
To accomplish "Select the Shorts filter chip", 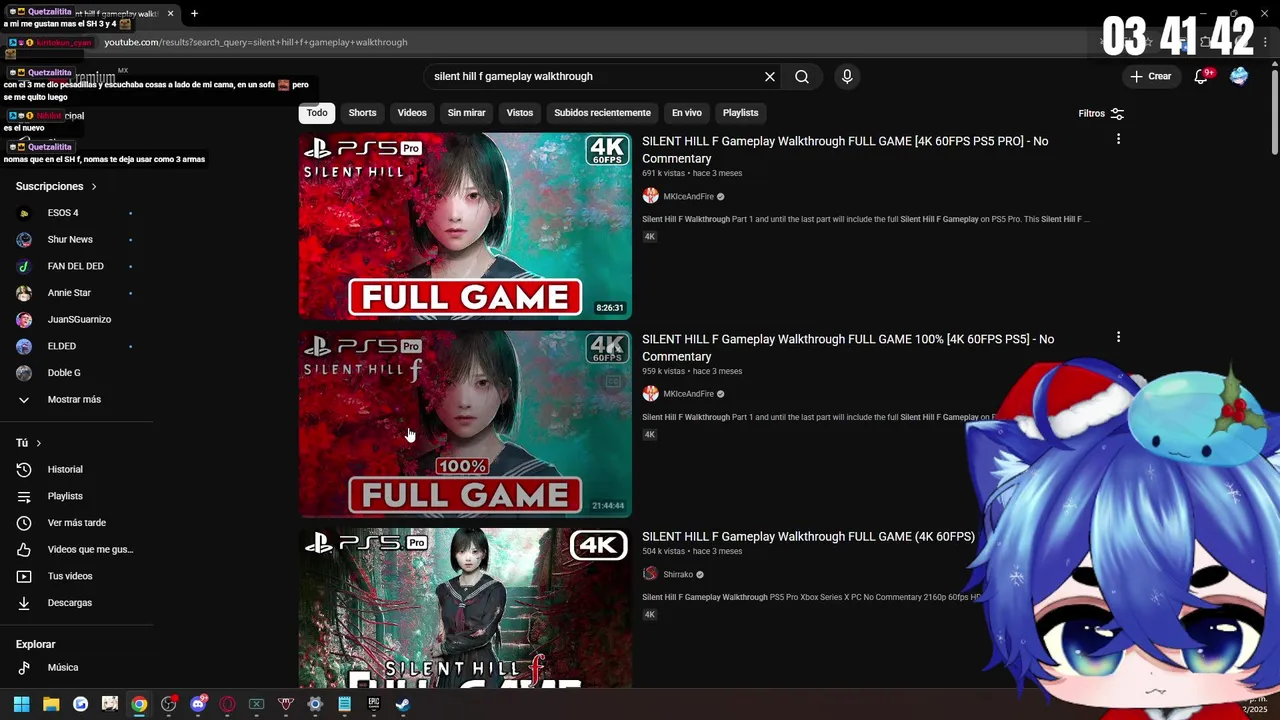I will point(362,113).
